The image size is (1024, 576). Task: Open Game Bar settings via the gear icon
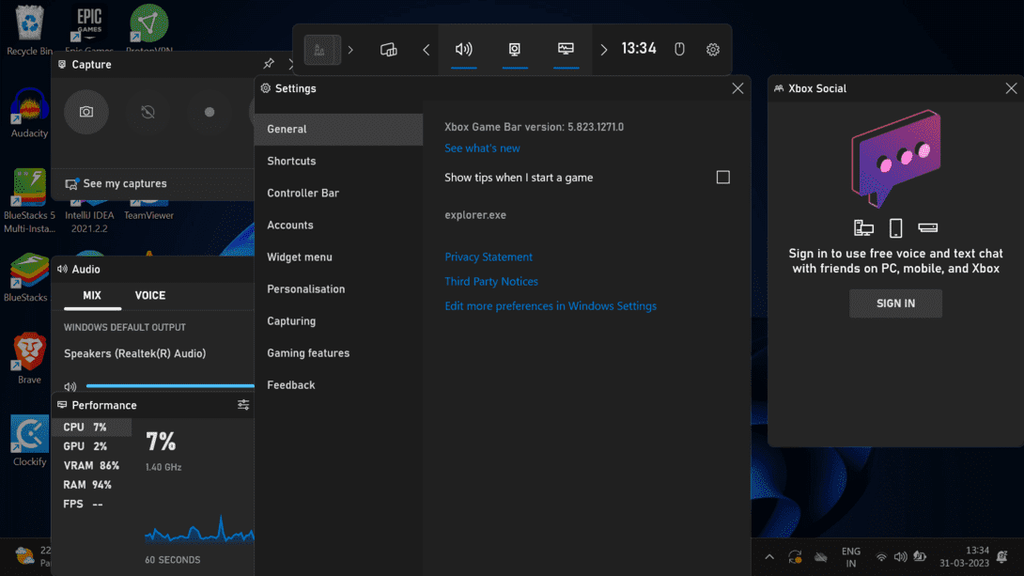[713, 49]
